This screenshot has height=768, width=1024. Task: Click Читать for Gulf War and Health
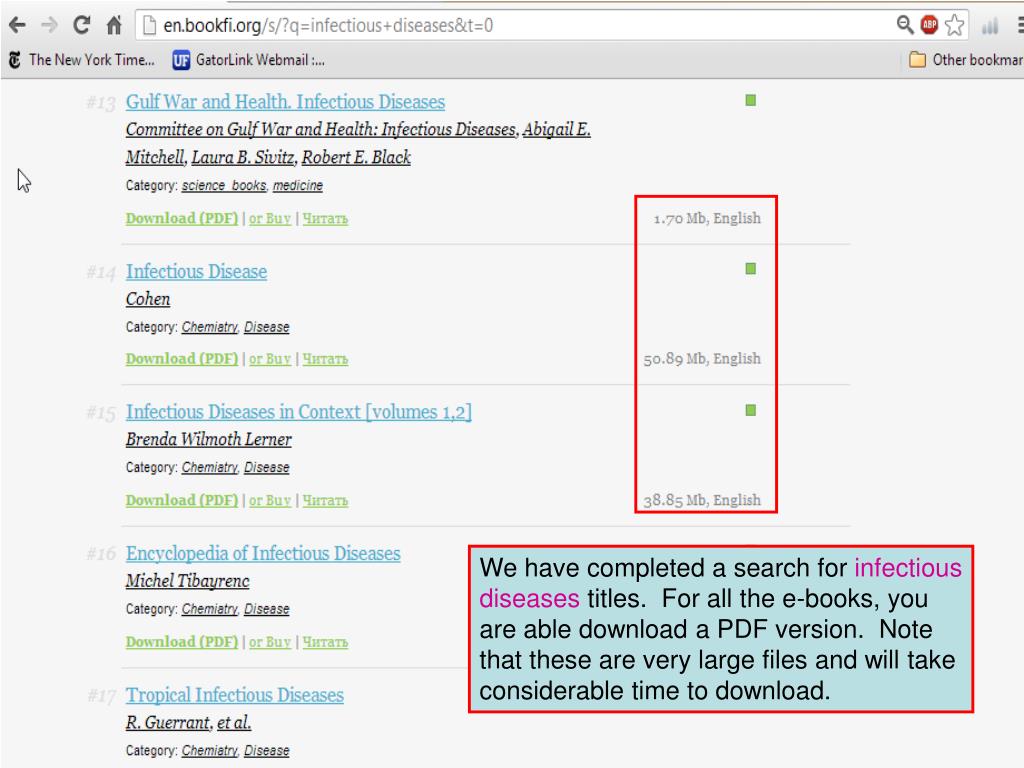325,219
